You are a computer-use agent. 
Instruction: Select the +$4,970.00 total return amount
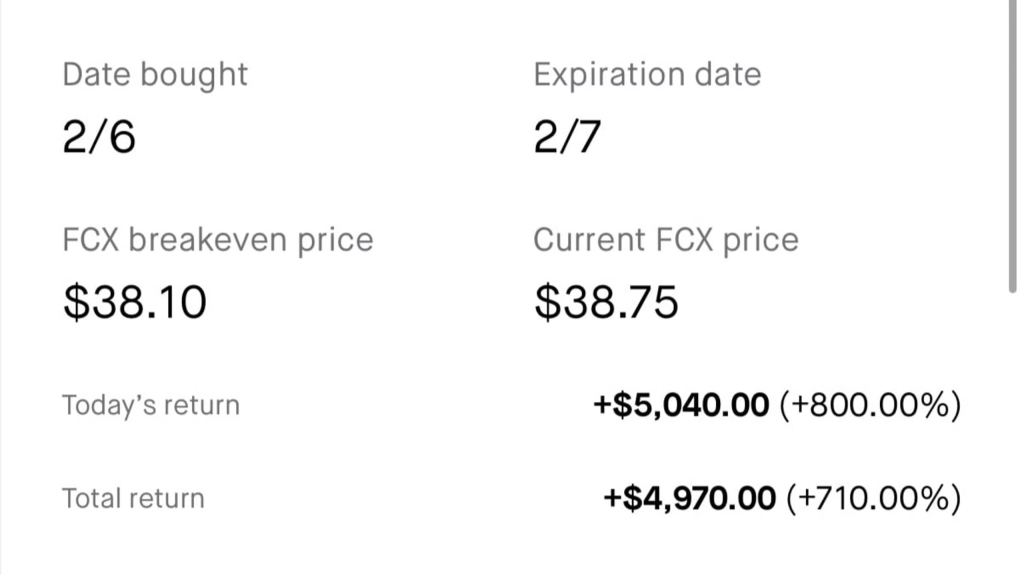(x=689, y=498)
